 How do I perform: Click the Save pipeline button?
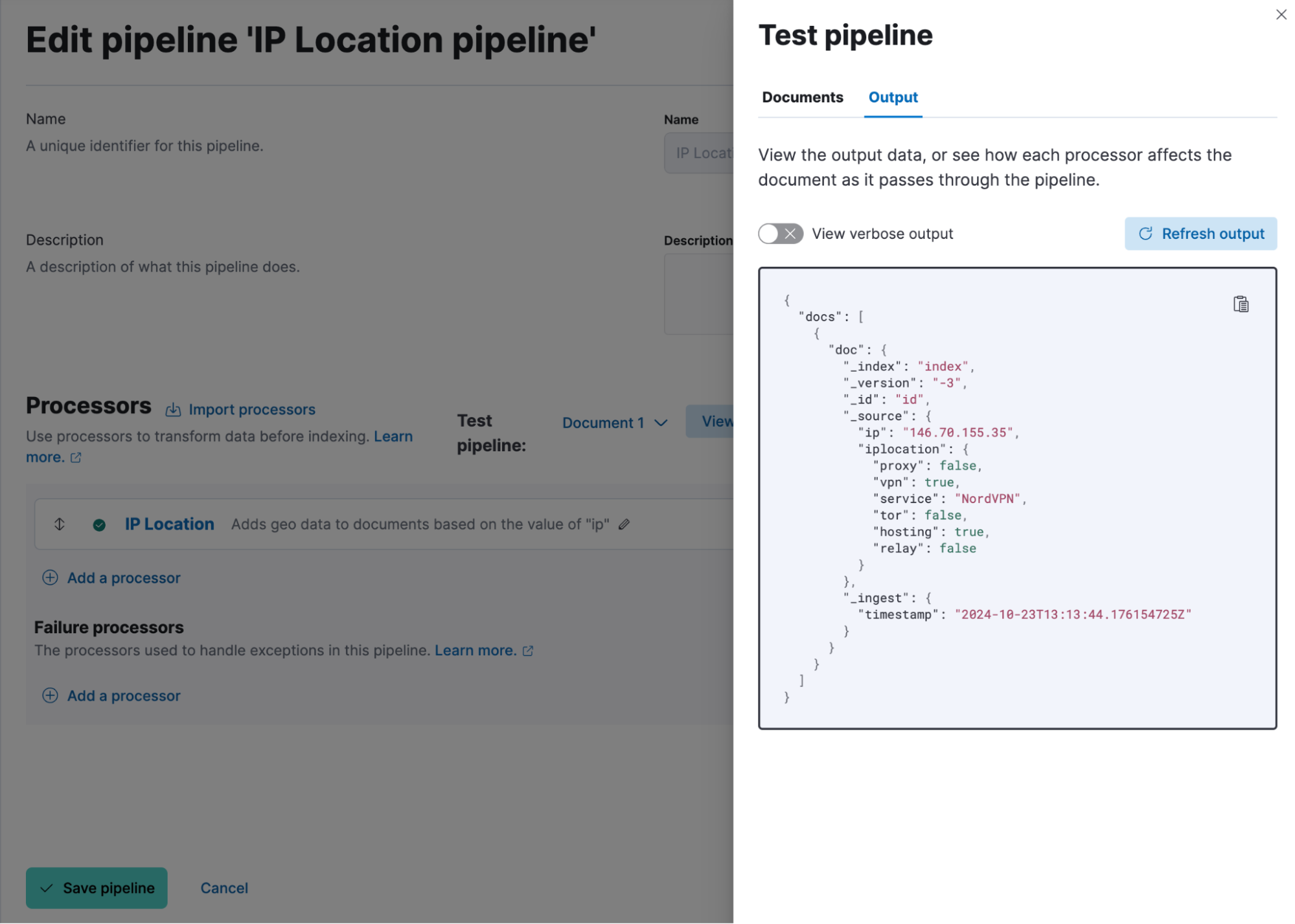point(96,888)
